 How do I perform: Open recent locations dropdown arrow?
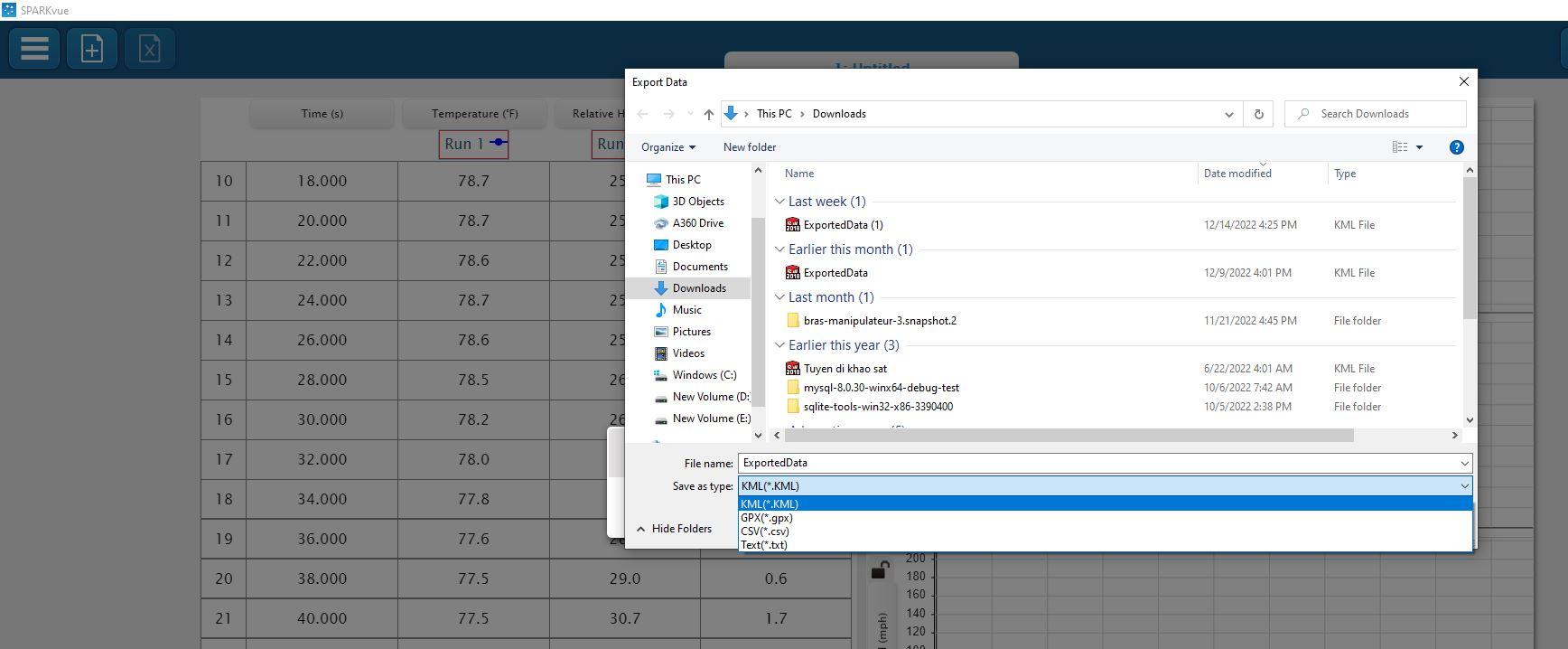pos(690,114)
